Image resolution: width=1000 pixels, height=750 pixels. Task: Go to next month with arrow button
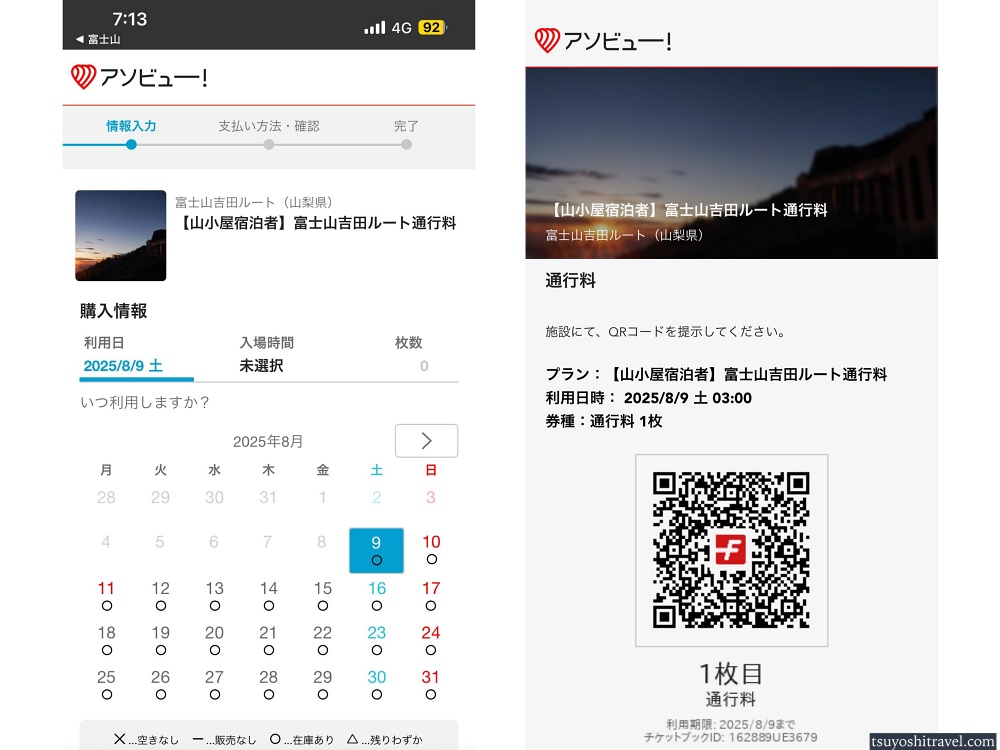(x=426, y=441)
